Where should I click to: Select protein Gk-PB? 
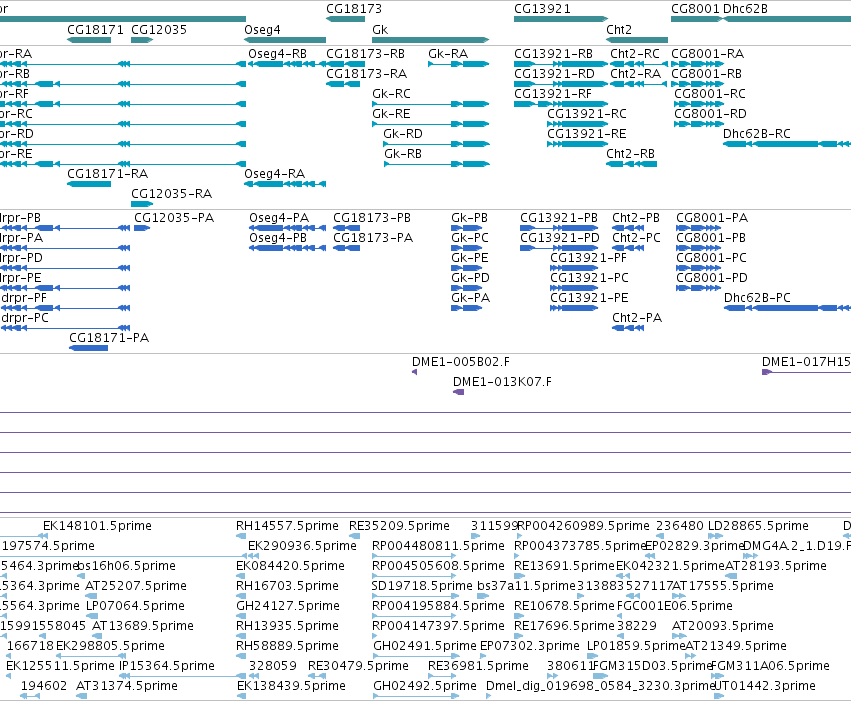(469, 218)
